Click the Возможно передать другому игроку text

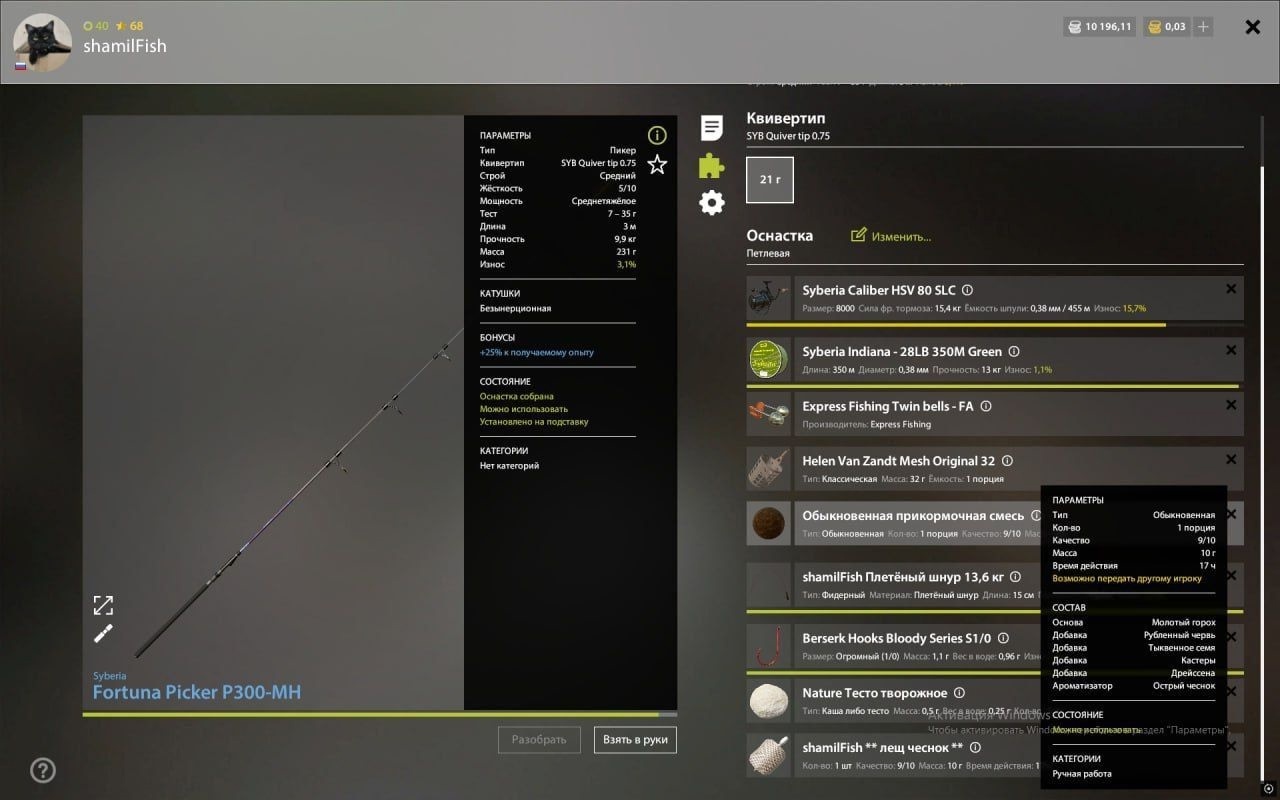pos(1127,578)
